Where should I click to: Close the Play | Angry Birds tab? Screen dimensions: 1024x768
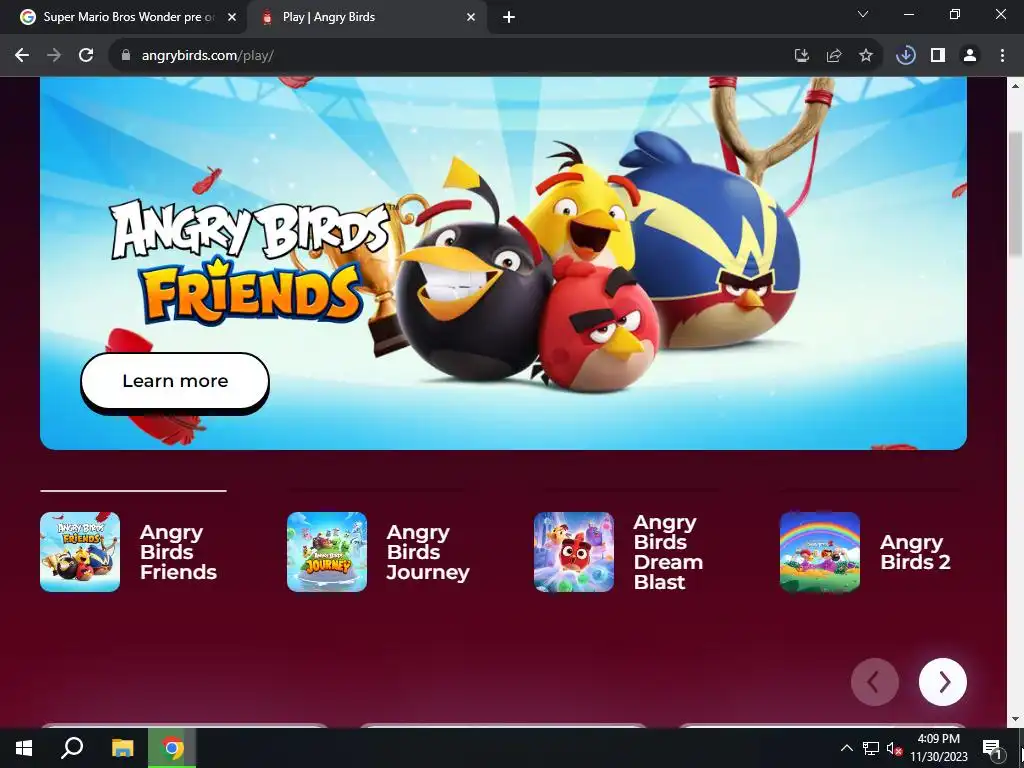(471, 17)
